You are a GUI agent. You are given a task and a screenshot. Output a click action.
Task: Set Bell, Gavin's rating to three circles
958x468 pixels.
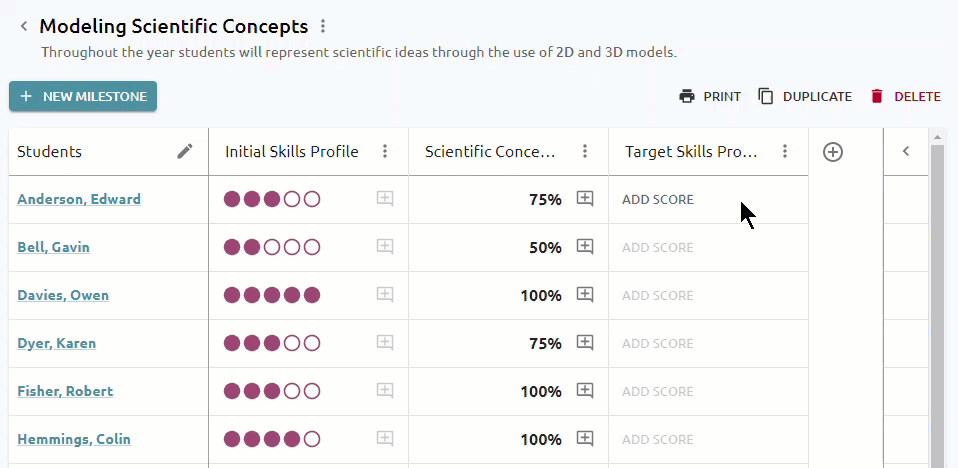click(x=272, y=247)
